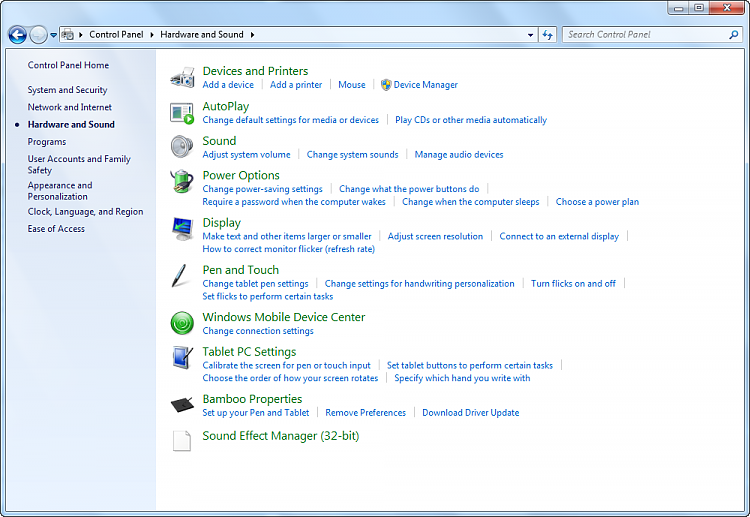The width and height of the screenshot is (750, 517).
Task: Click the Sound Effect Manager blank file icon
Action: 182,440
